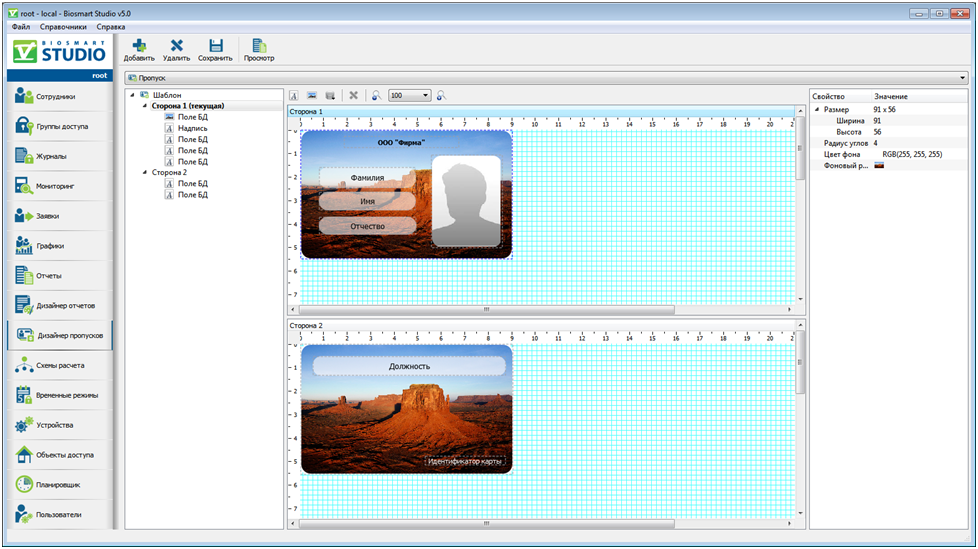
Task: Collapse the Размер property group
Action: pos(816,110)
